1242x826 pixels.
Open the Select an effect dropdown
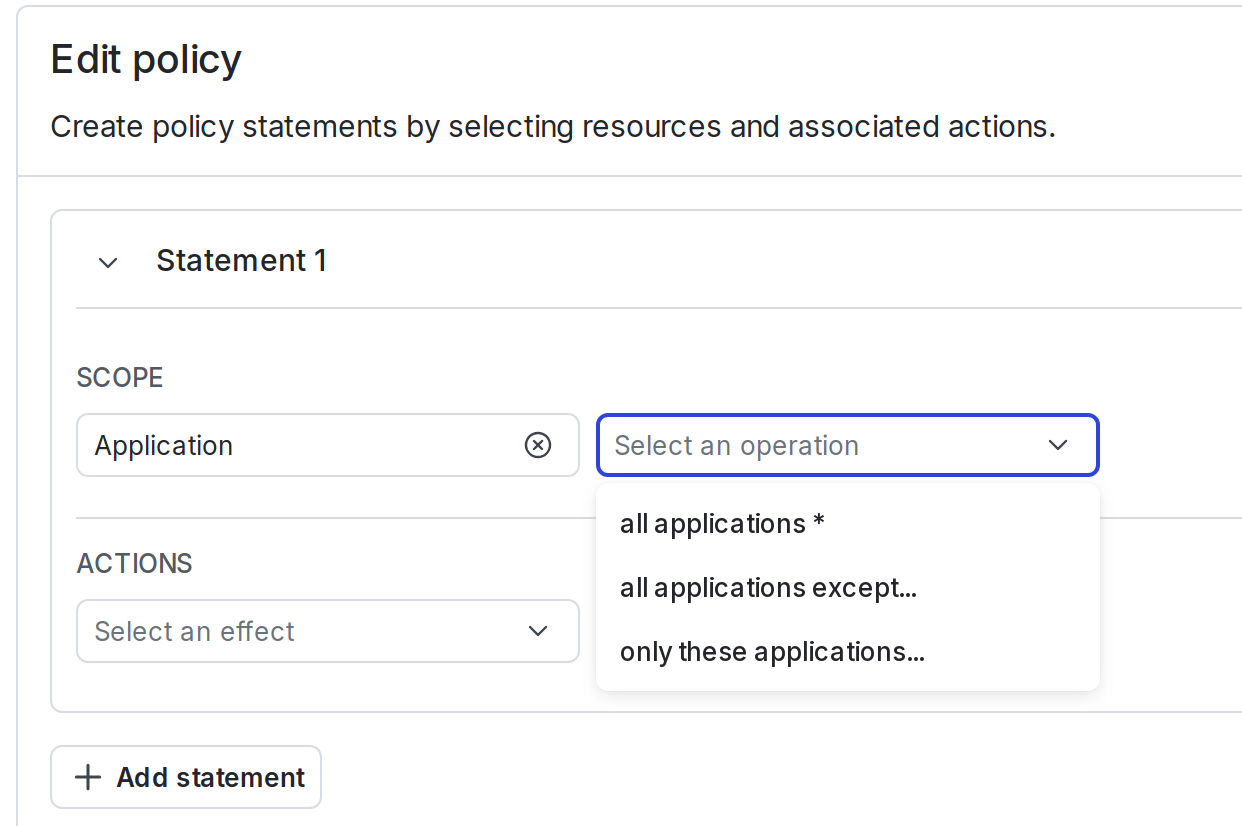(x=328, y=631)
